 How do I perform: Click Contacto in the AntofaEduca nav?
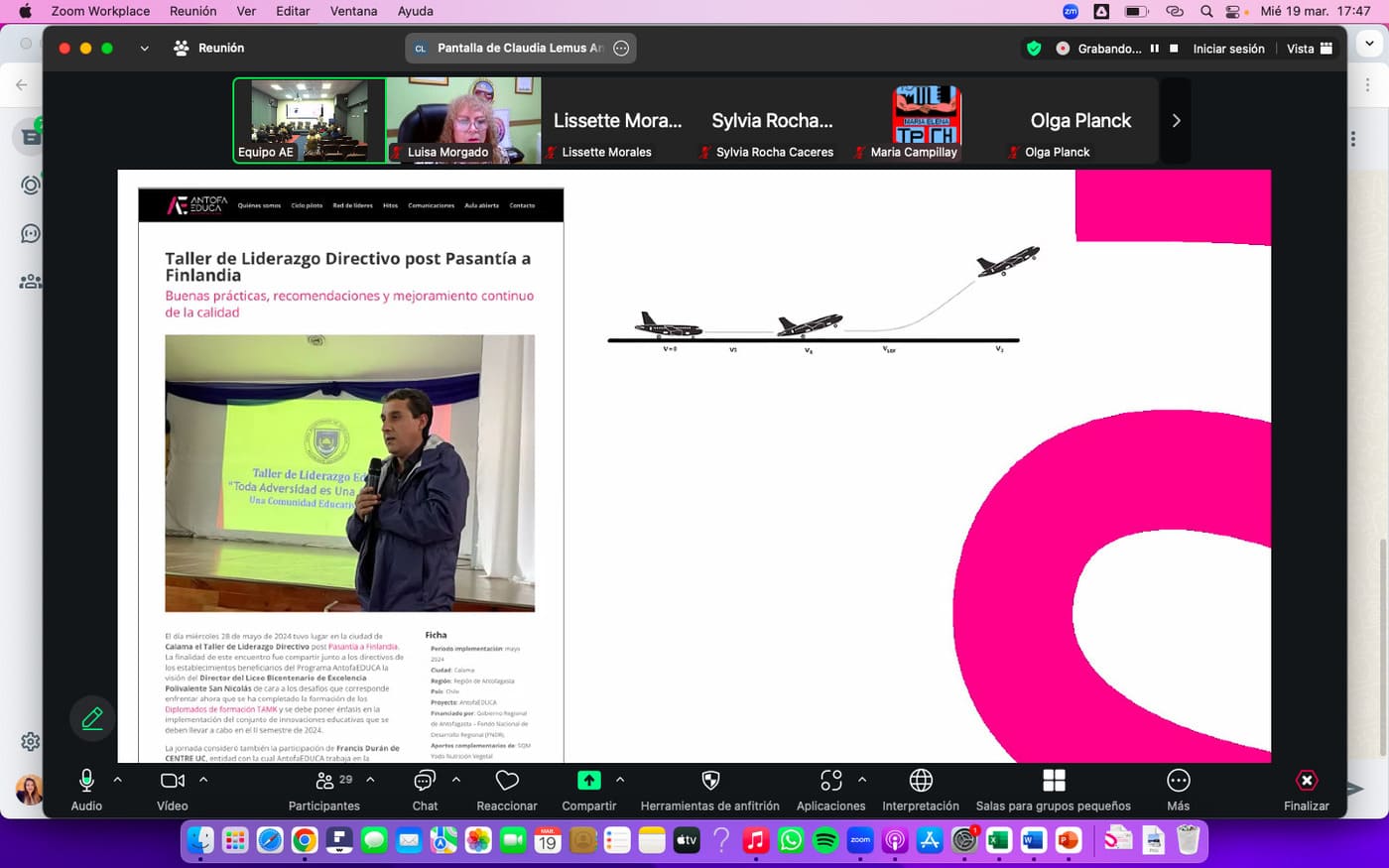pos(522,205)
